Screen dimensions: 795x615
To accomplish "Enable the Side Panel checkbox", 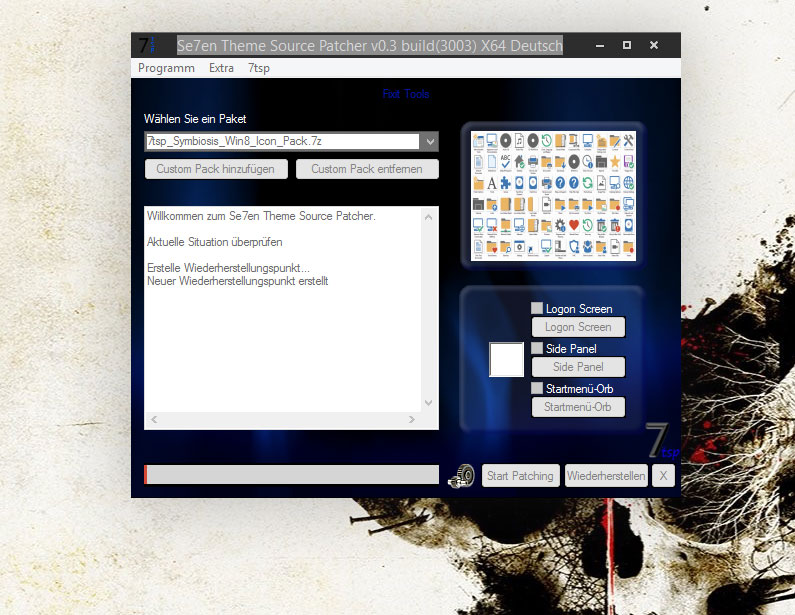I will point(537,348).
